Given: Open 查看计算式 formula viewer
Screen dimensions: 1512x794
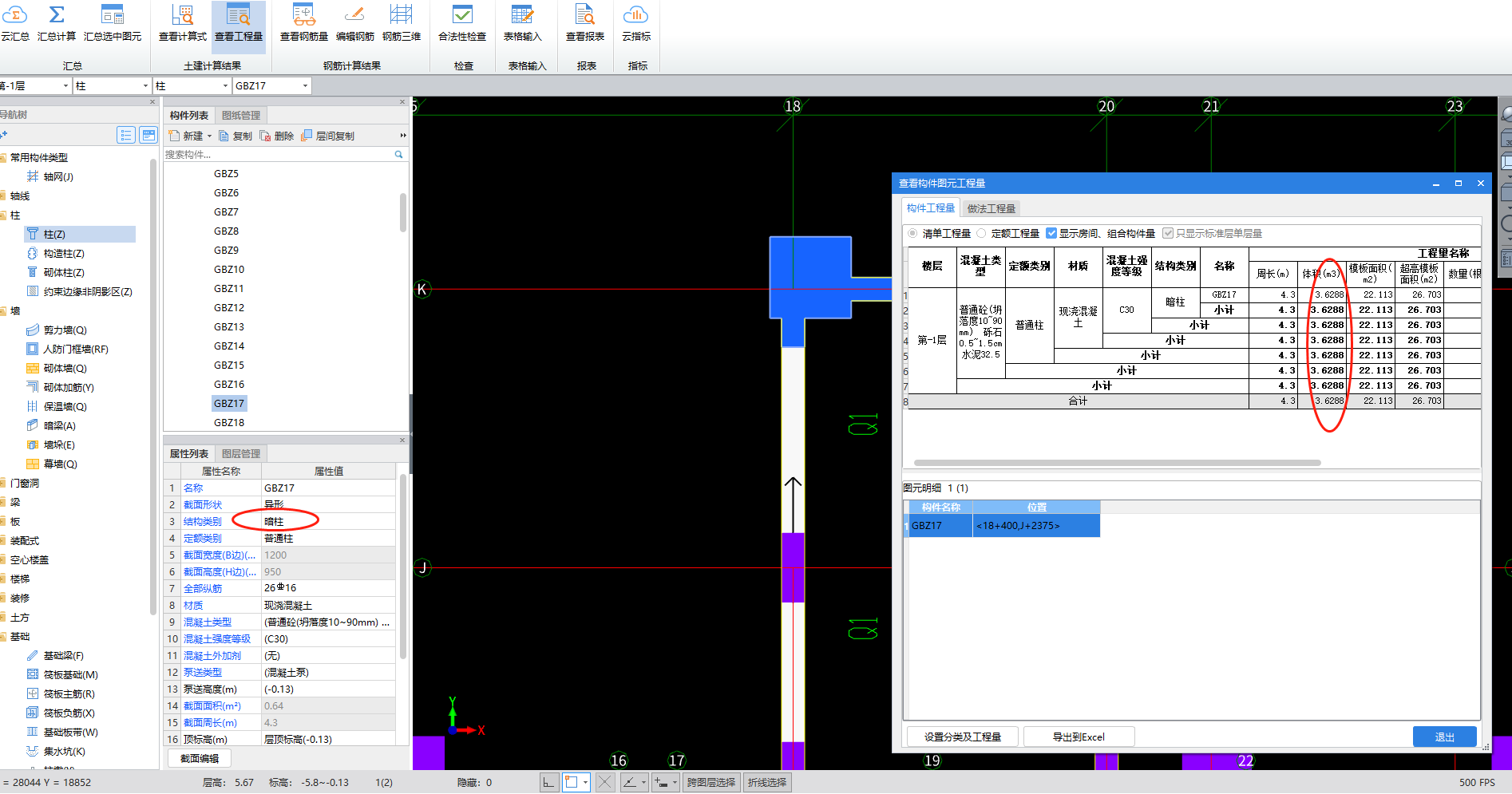Looking at the screenshot, I should [183, 22].
